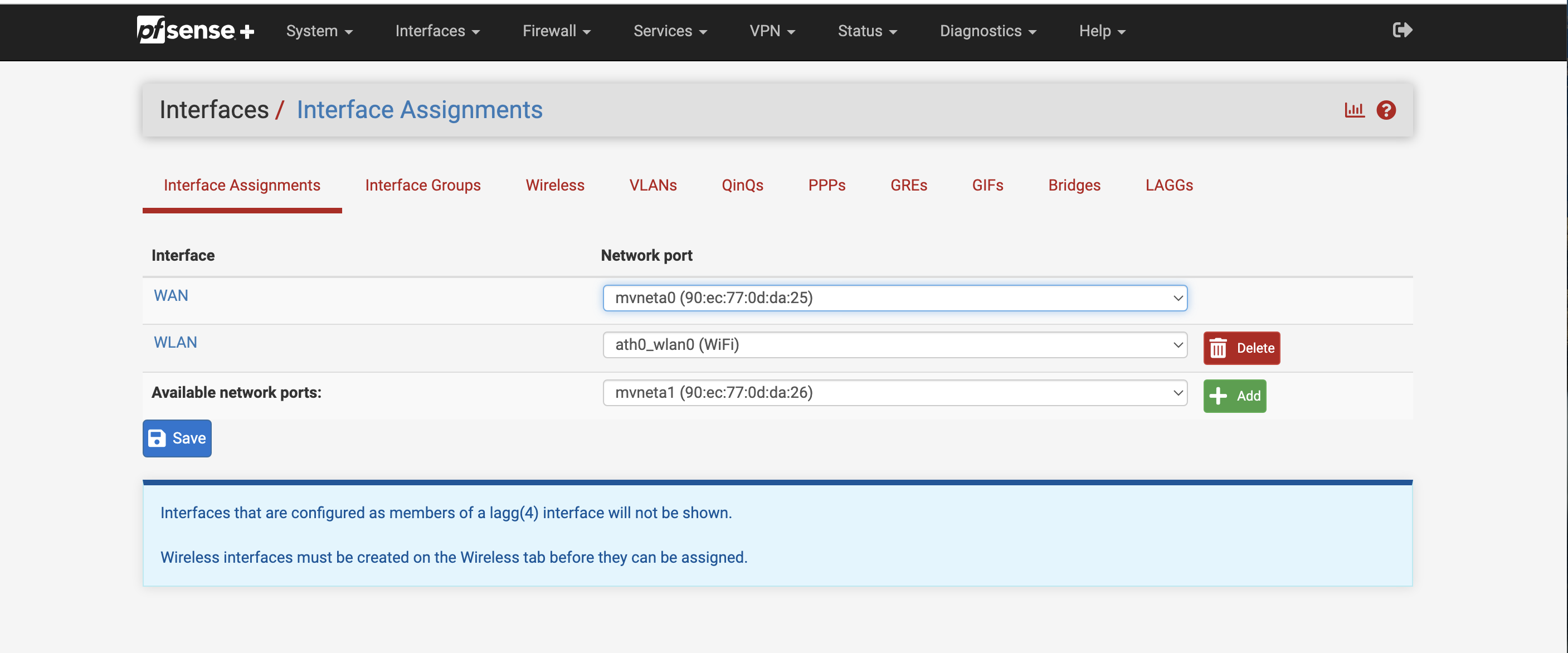
Task: Go to the LAGGs tab
Action: pyautogui.click(x=1168, y=185)
